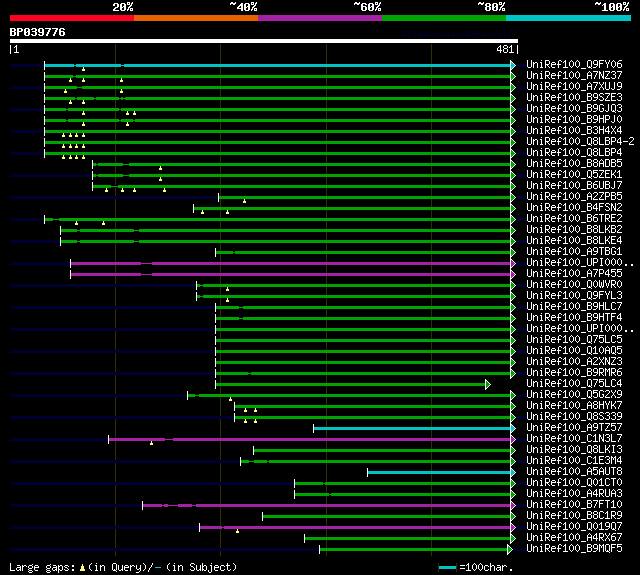Open the UniRef100_B8LKB2 entry
The width and height of the screenshot is (640, 575).
[574, 230]
